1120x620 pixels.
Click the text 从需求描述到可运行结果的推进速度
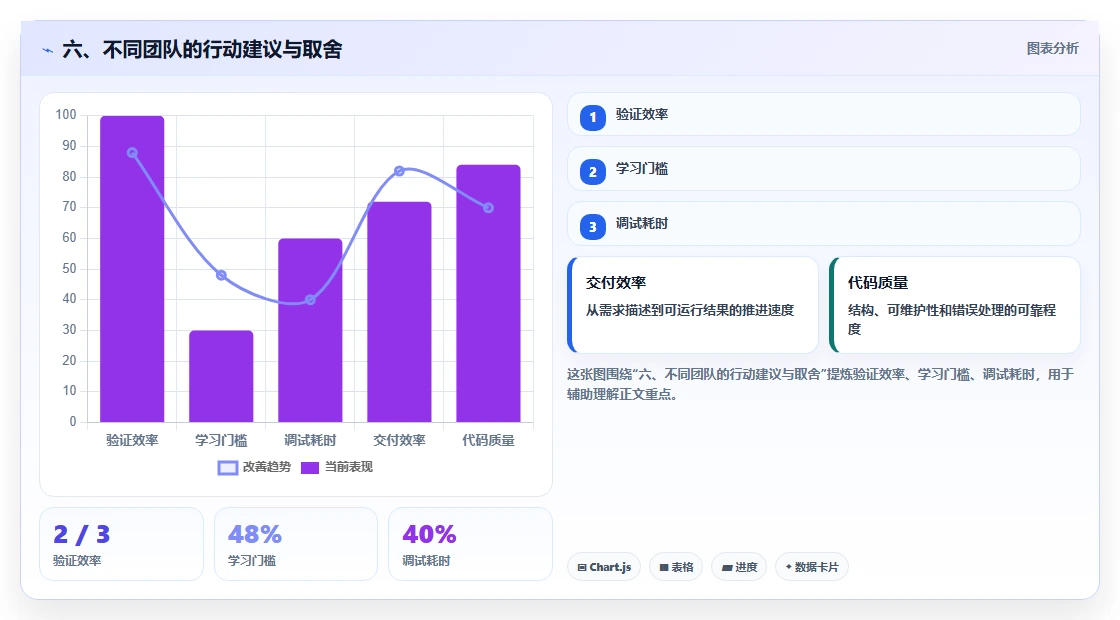(x=690, y=310)
